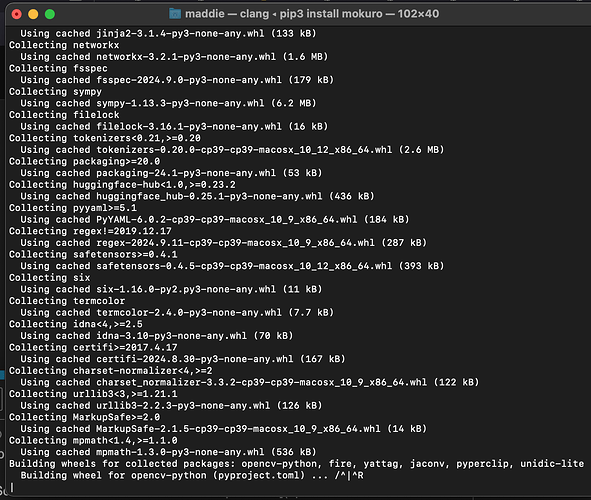
Task: Click the '(2.6 MB)' size after tokenizers
Action: tap(421, 150)
